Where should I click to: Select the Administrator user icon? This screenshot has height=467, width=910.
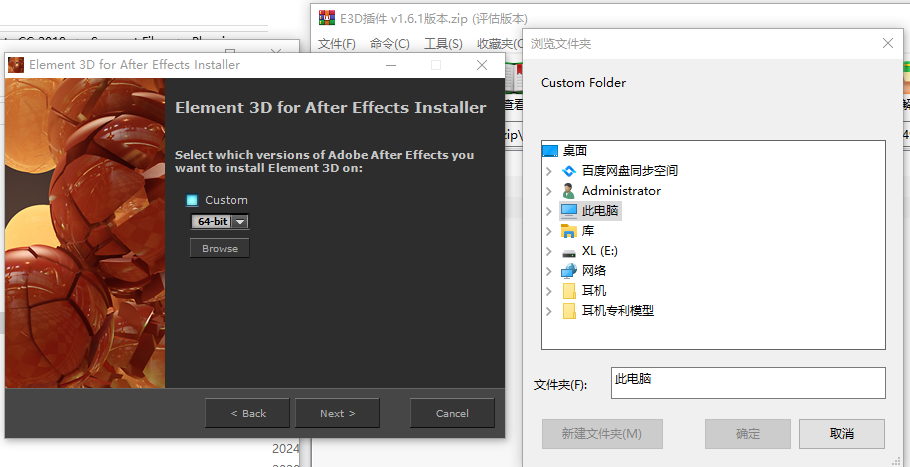click(x=569, y=191)
